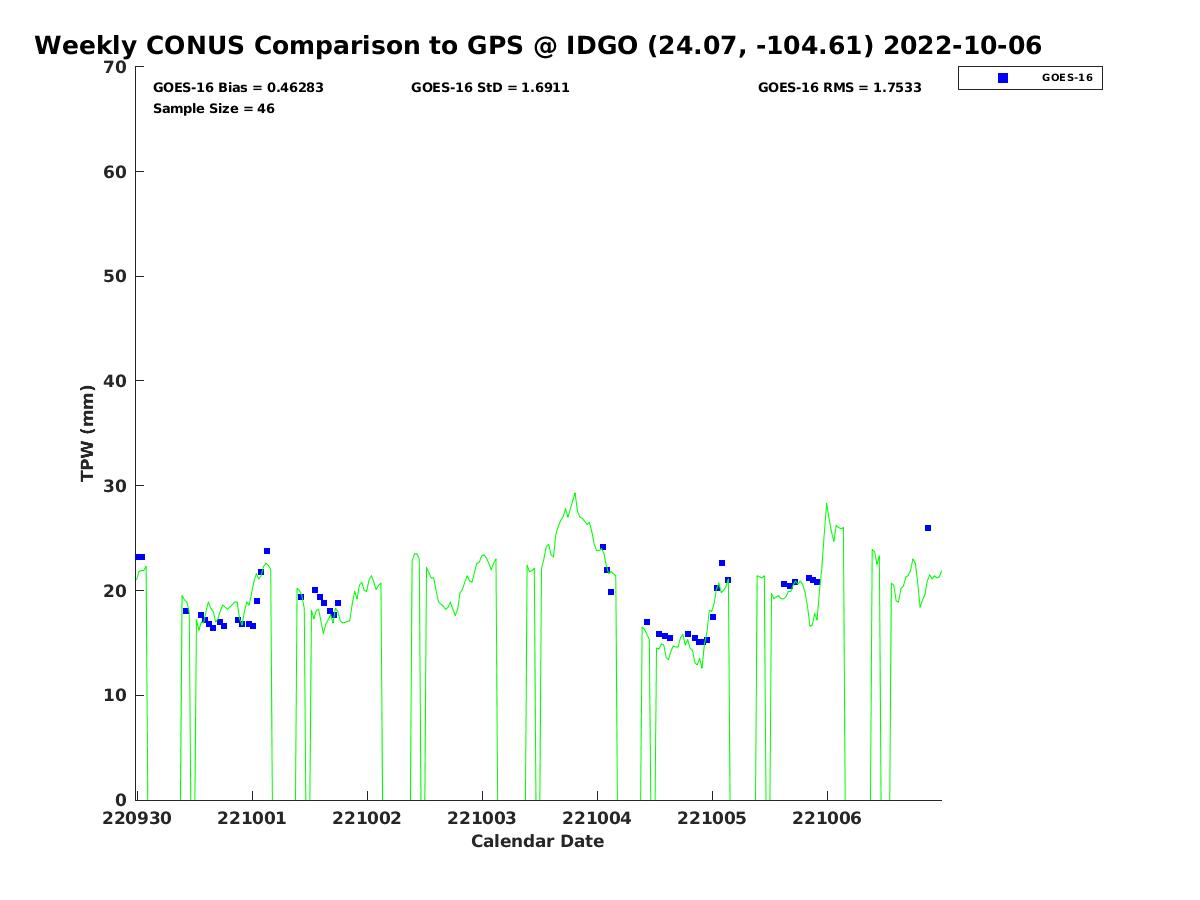Select the 40 y-axis tick label
Screen dimensions: 1200x900
coord(116,381)
